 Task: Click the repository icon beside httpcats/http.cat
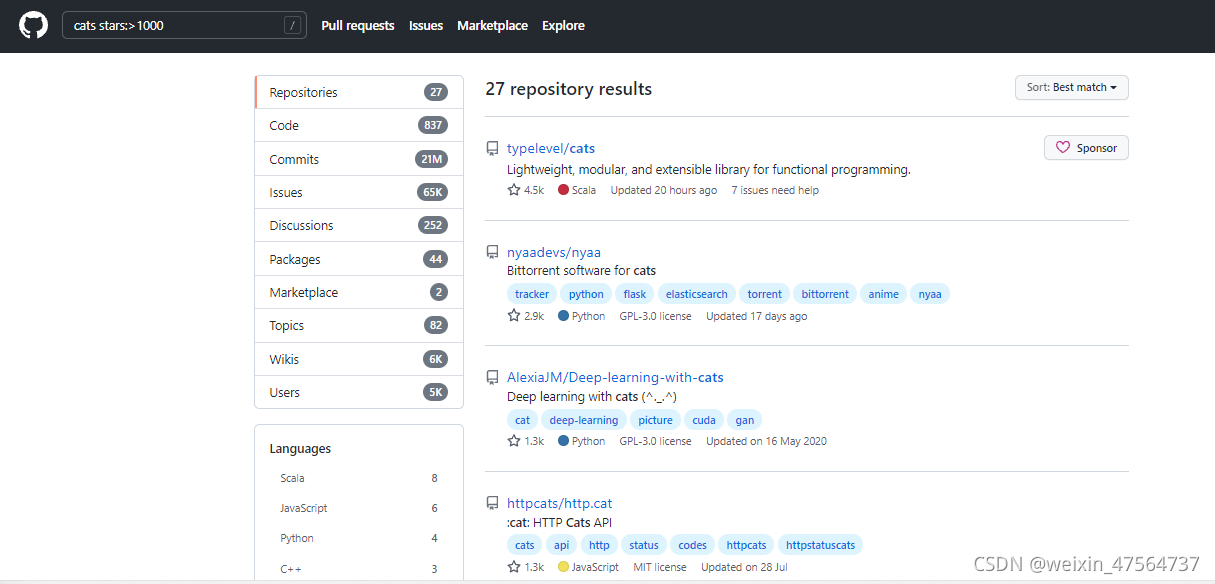pos(492,503)
